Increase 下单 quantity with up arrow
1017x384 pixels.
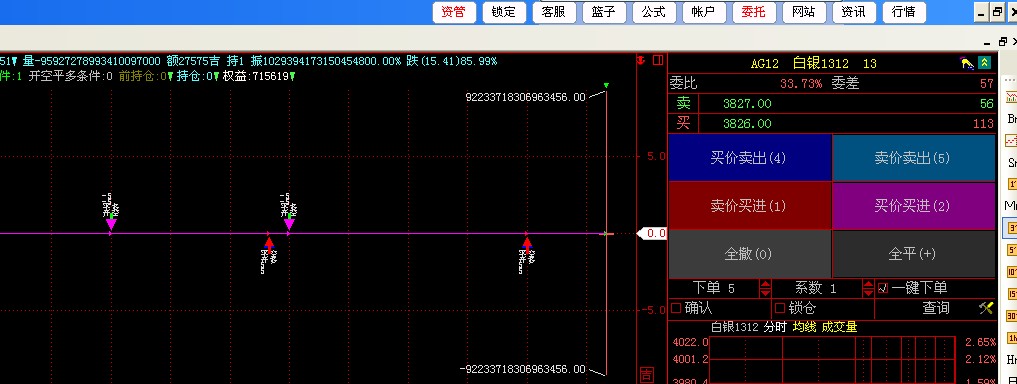click(x=765, y=283)
